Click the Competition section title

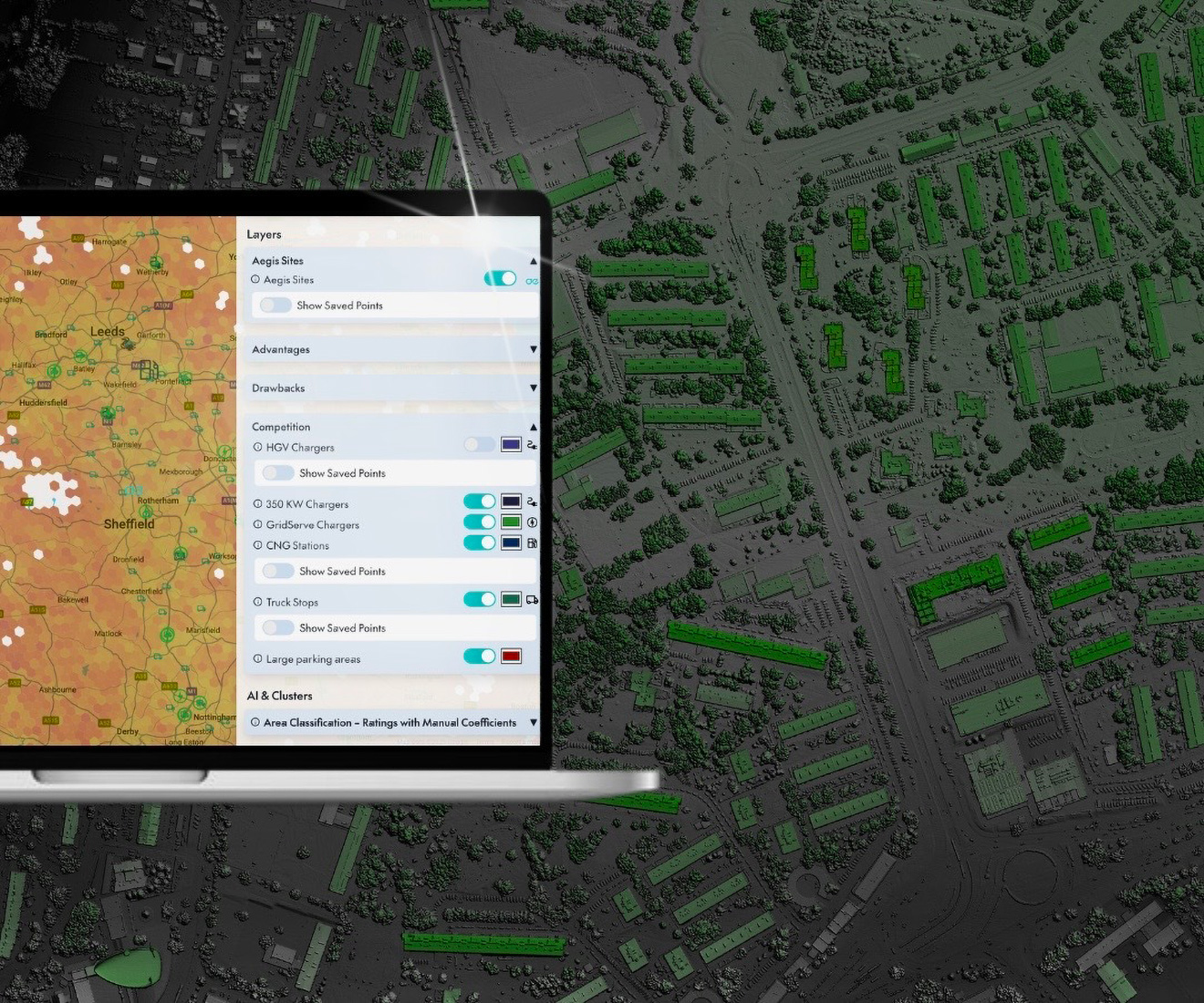tap(281, 427)
